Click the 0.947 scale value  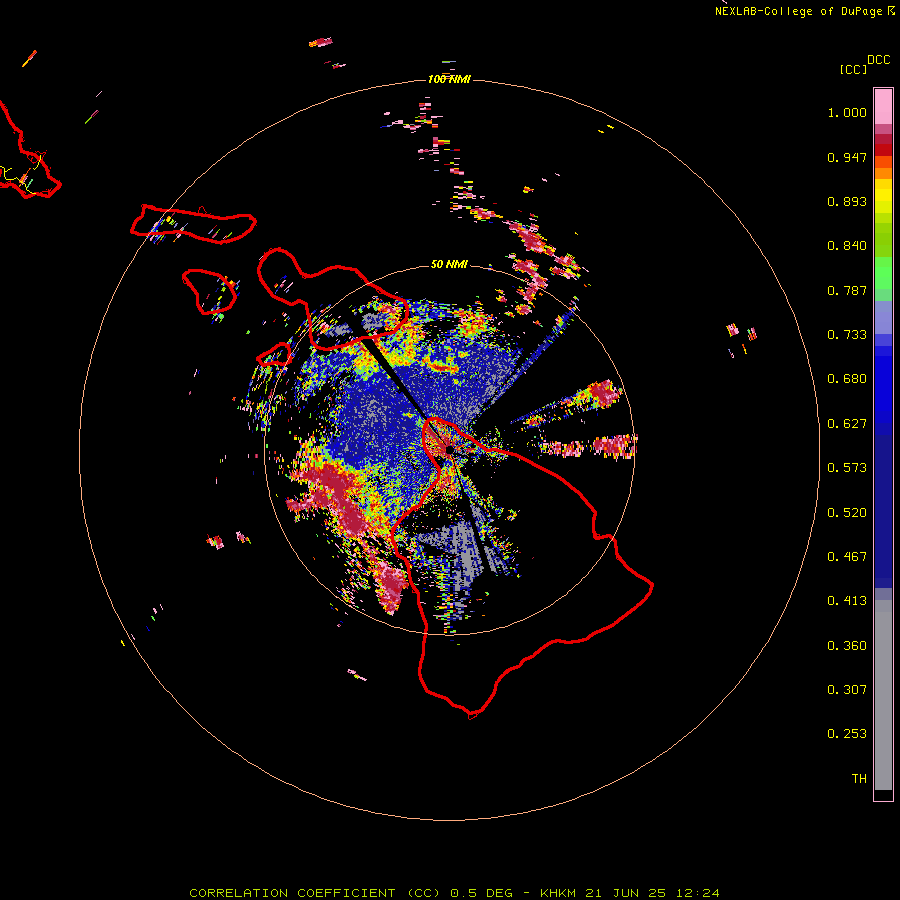[847, 157]
